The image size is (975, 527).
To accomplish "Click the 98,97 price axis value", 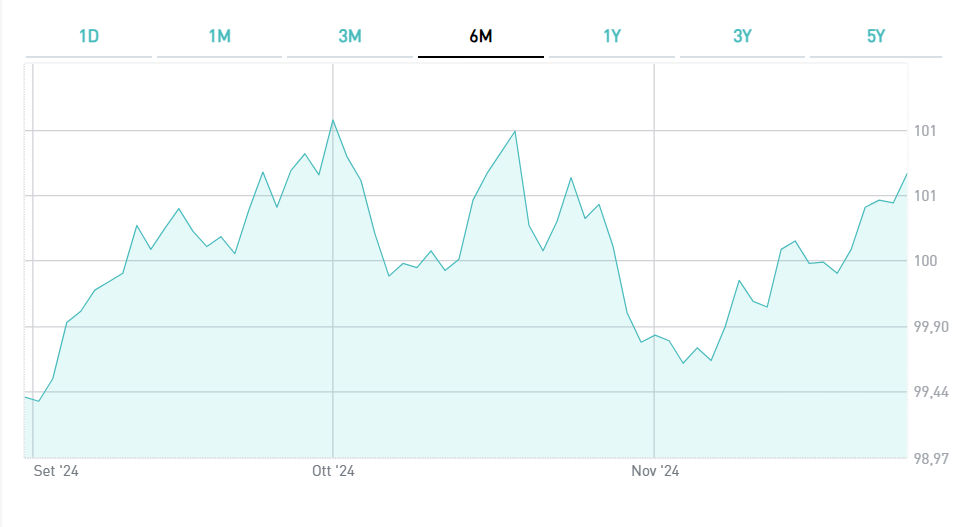I will [931, 459].
